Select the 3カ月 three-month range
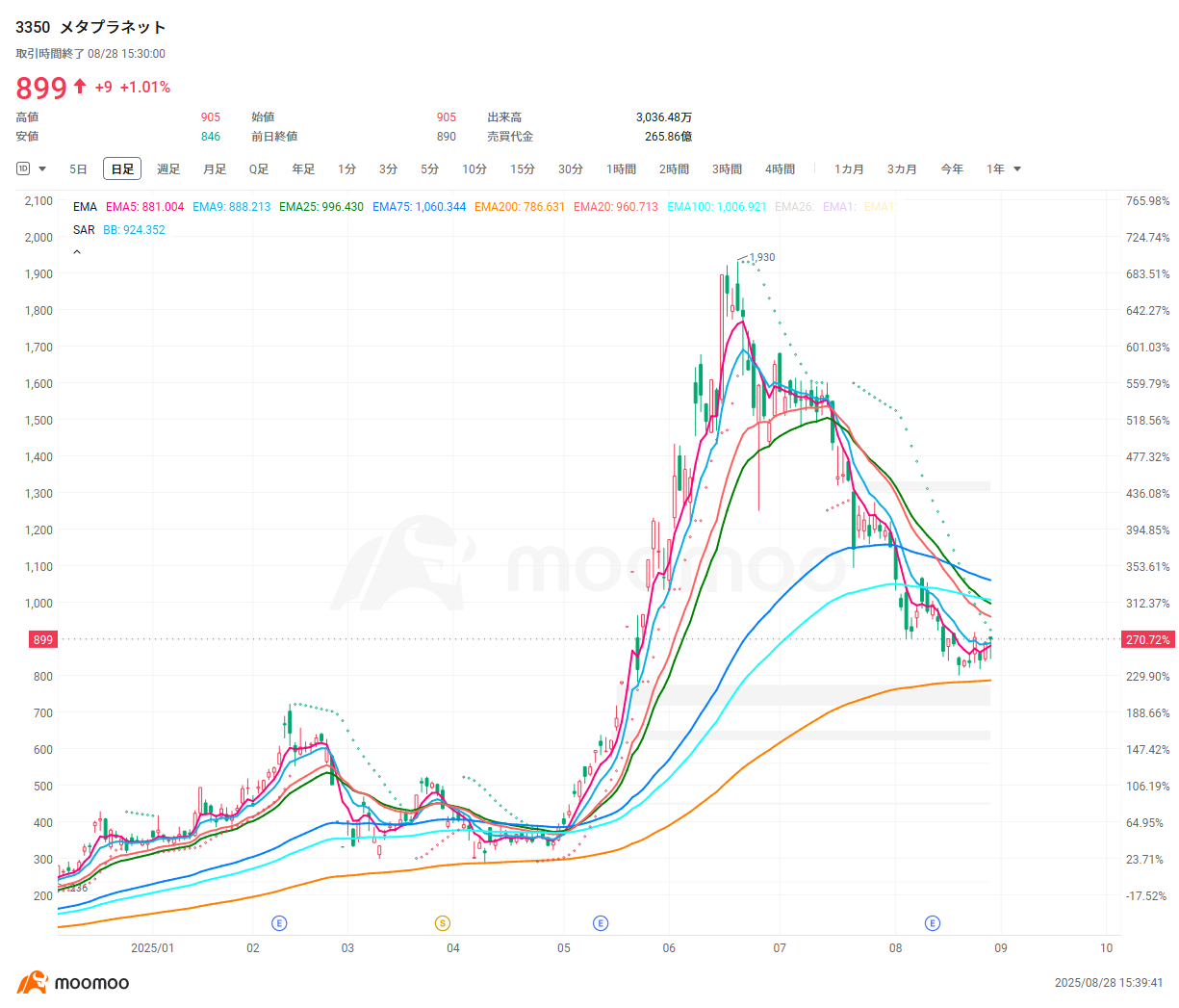 901,168
